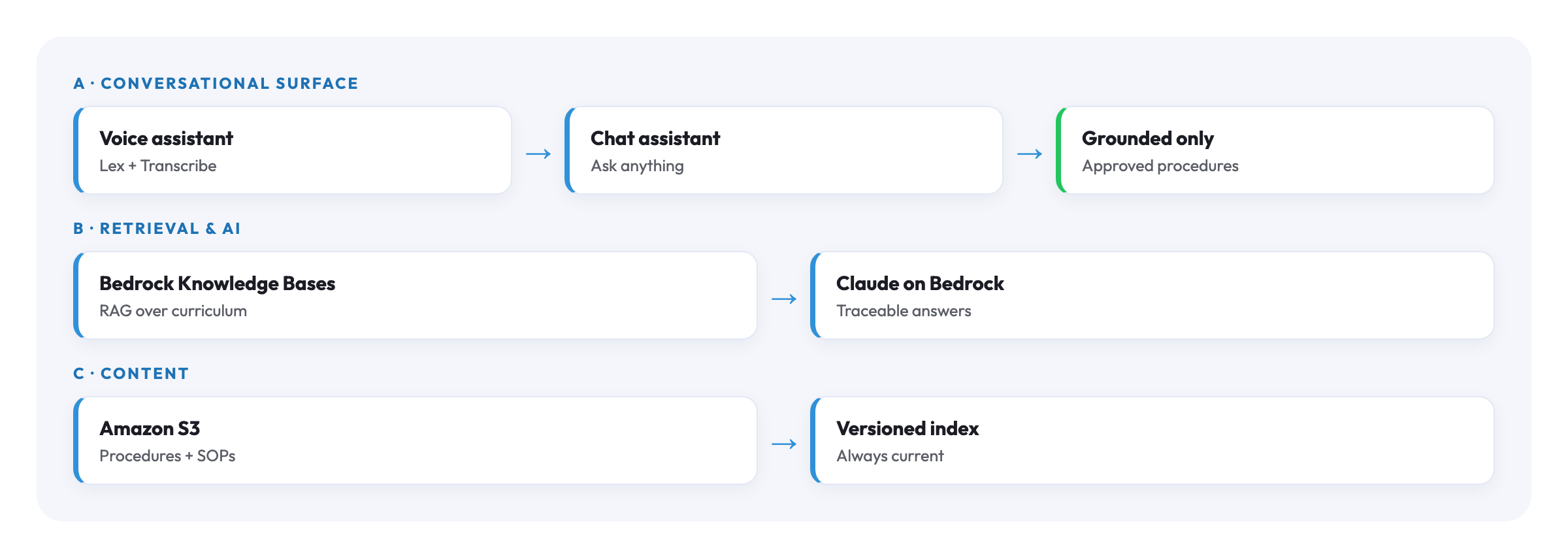Click the Versioned index card
This screenshot has width=1568, height=558.
tap(1152, 440)
